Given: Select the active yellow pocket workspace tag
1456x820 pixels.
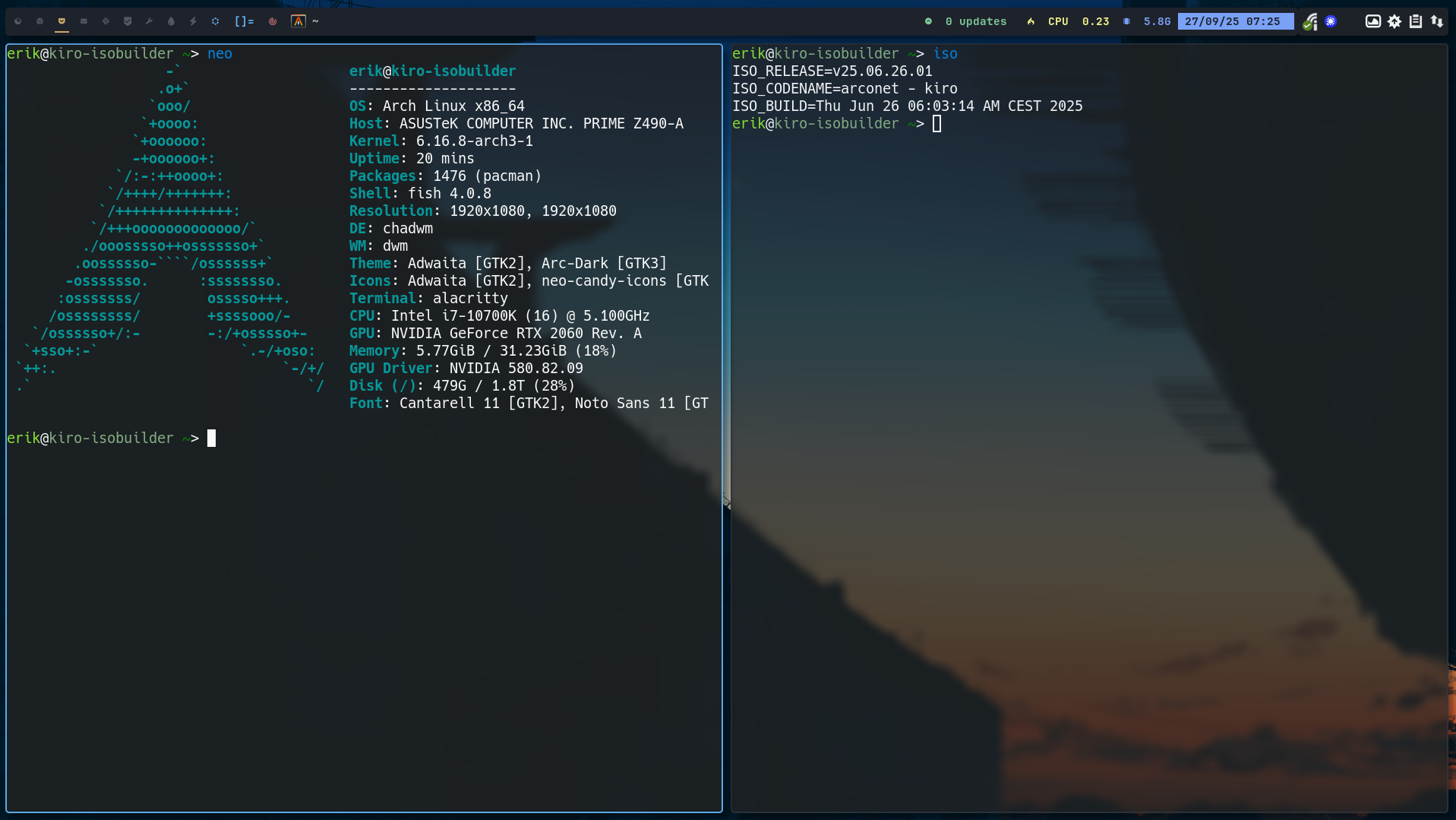Looking at the screenshot, I should pyautogui.click(x=62, y=21).
